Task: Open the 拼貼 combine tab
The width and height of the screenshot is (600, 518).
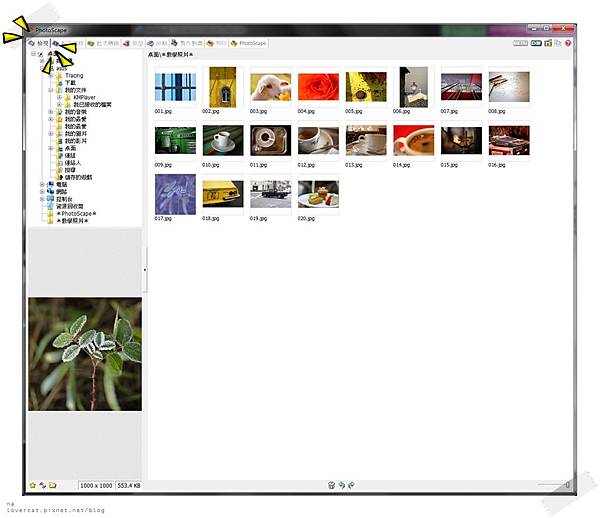Action: point(157,44)
